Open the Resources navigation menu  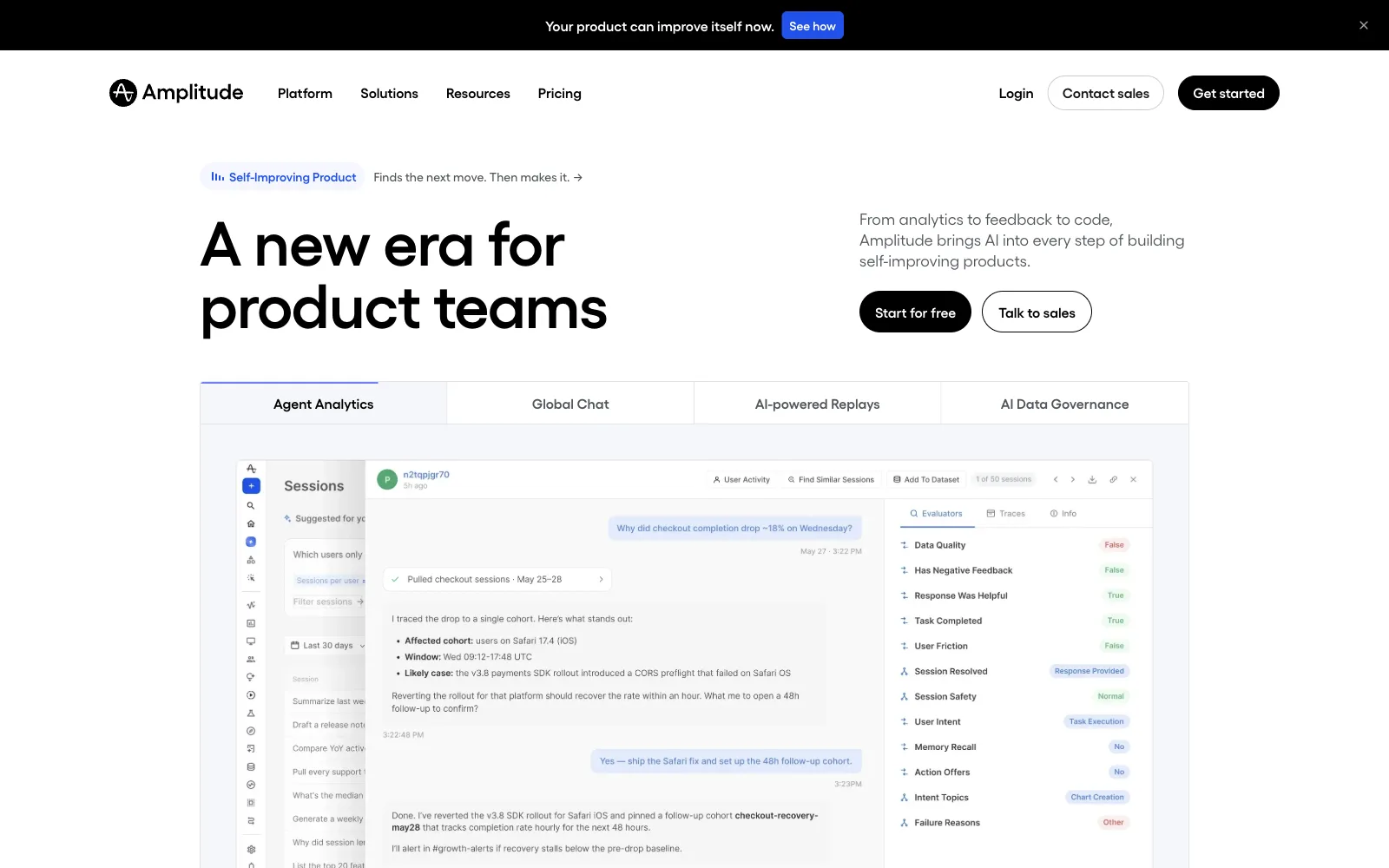click(x=478, y=93)
